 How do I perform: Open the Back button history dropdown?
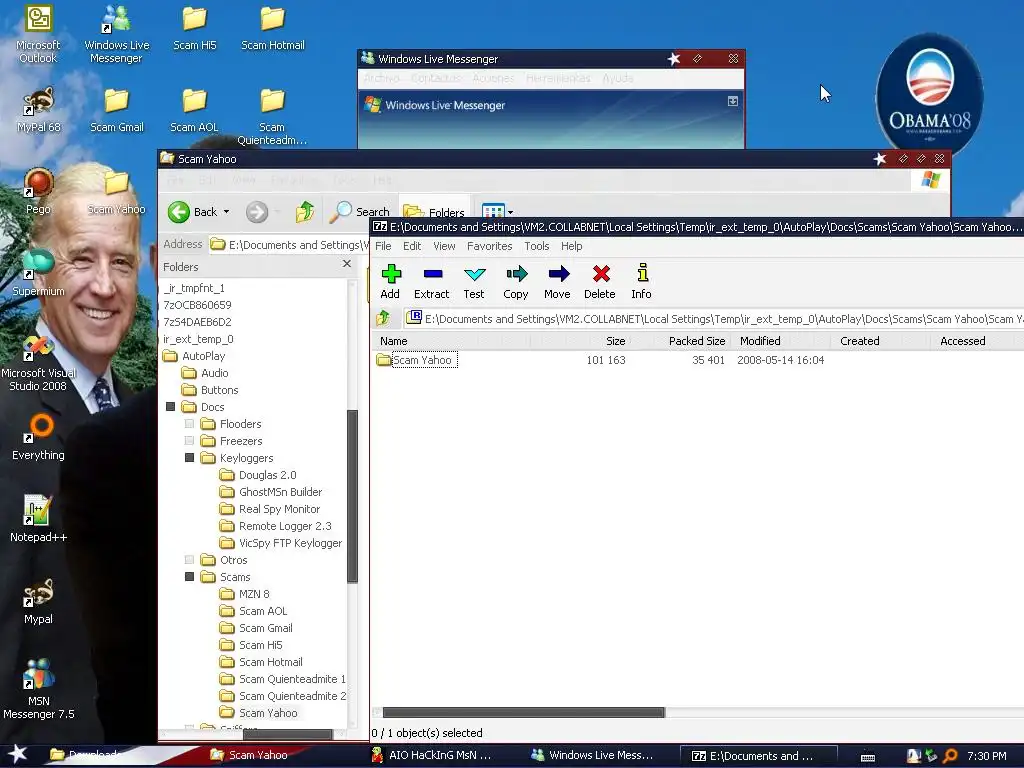pos(227,212)
